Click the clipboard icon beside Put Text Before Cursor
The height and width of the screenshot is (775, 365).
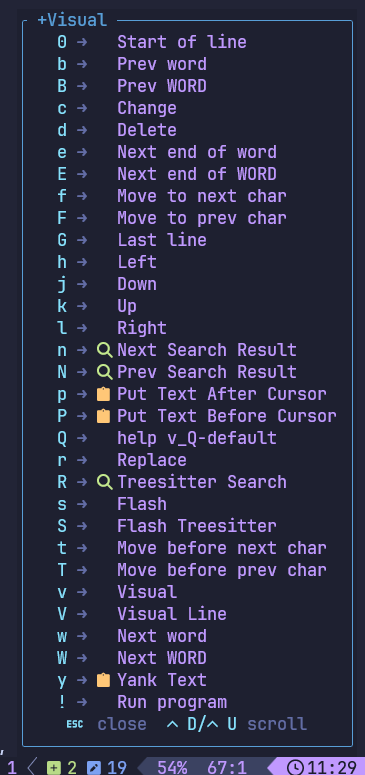(x=103, y=416)
